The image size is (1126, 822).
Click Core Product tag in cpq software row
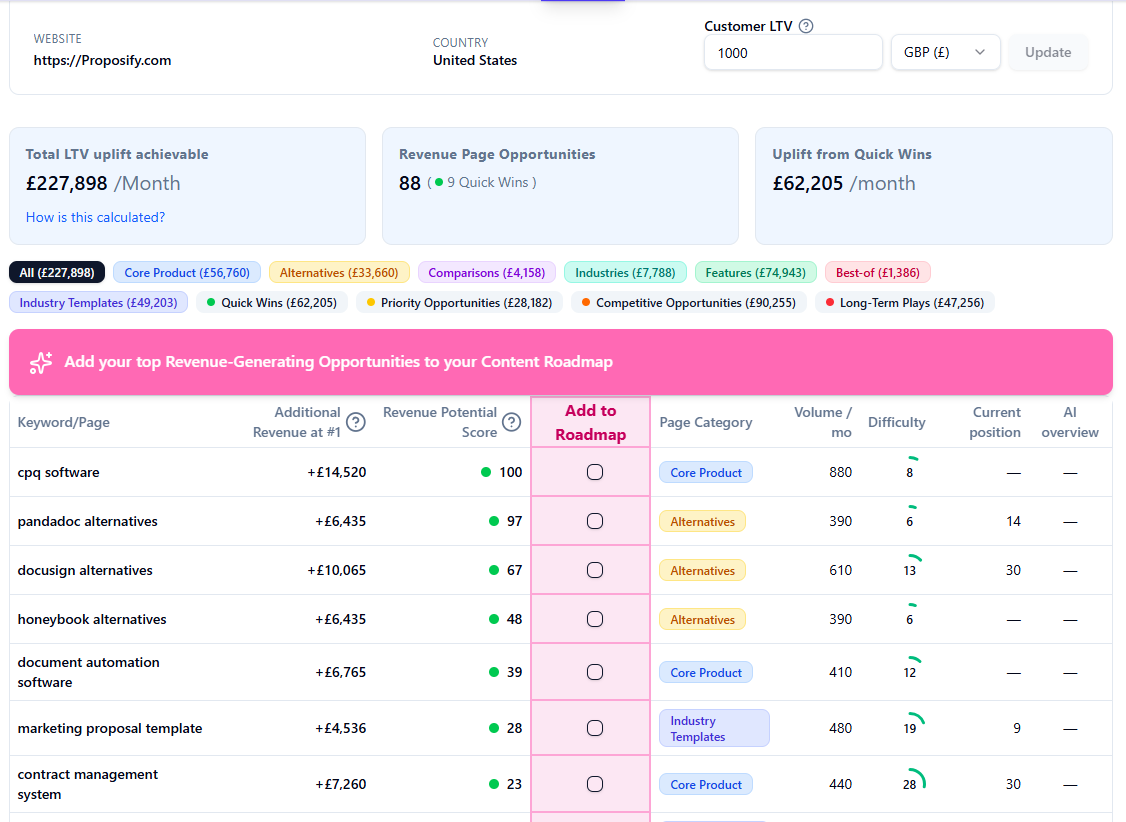(x=706, y=472)
